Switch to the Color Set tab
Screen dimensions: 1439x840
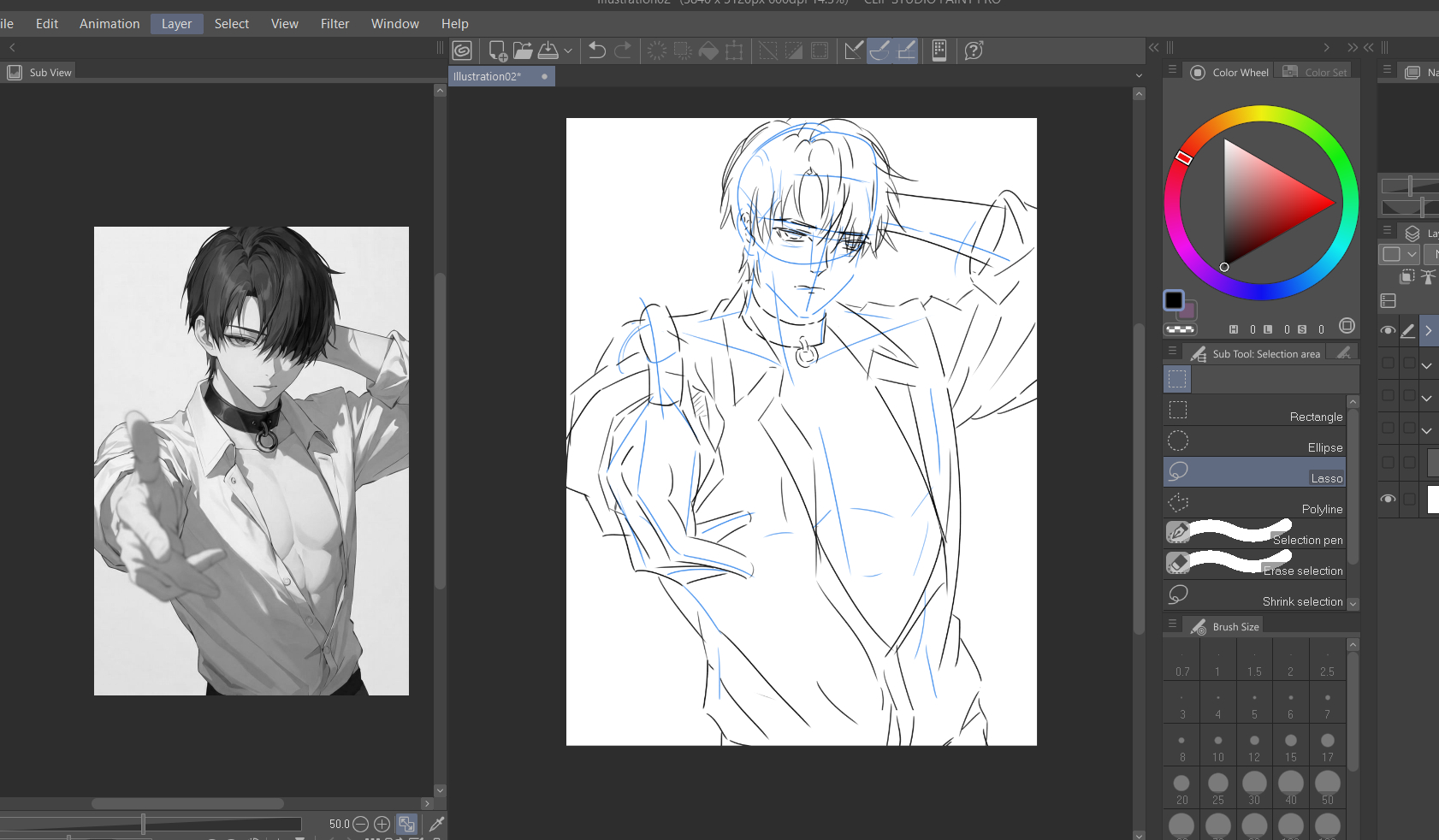1316,73
